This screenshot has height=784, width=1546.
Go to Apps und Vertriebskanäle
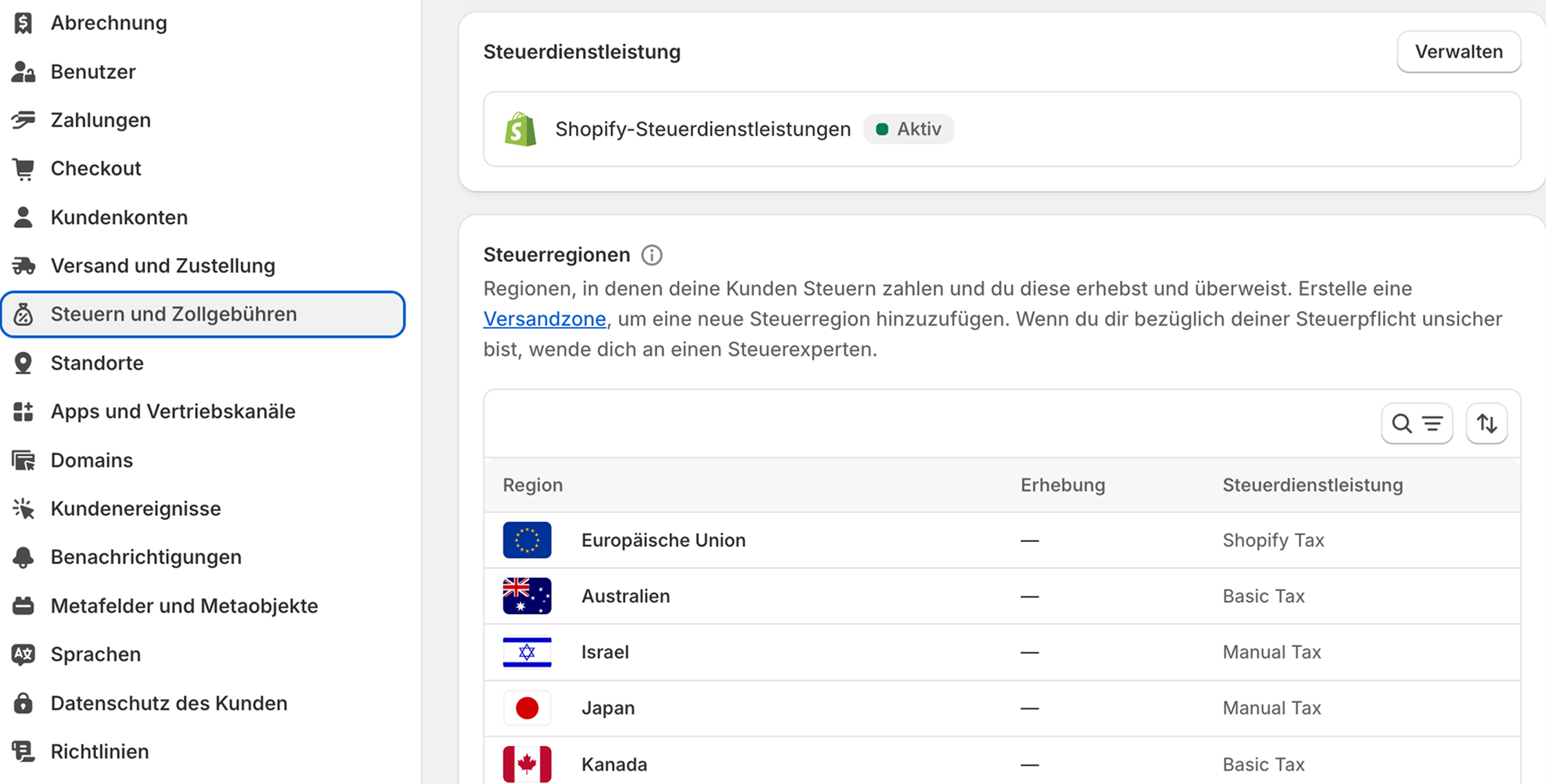(x=173, y=411)
